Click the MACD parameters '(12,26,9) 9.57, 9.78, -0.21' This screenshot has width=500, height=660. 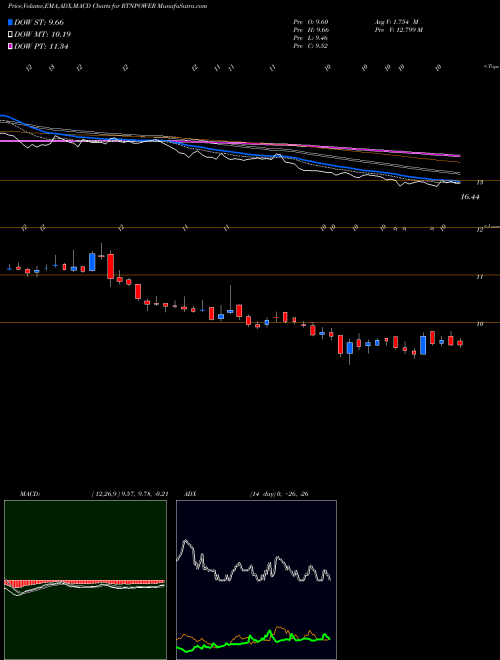coord(130,494)
